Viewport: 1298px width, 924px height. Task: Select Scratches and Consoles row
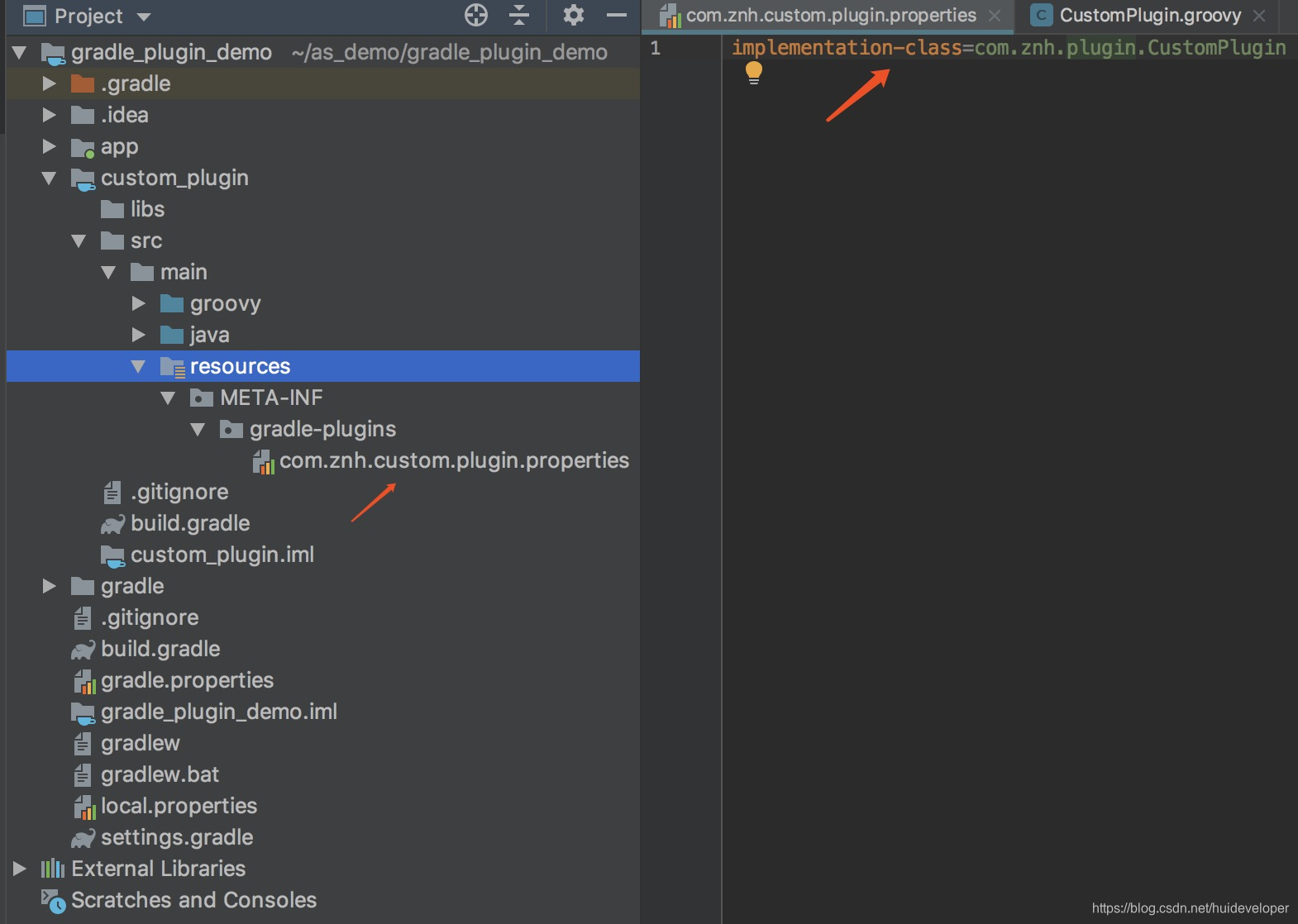323,900
